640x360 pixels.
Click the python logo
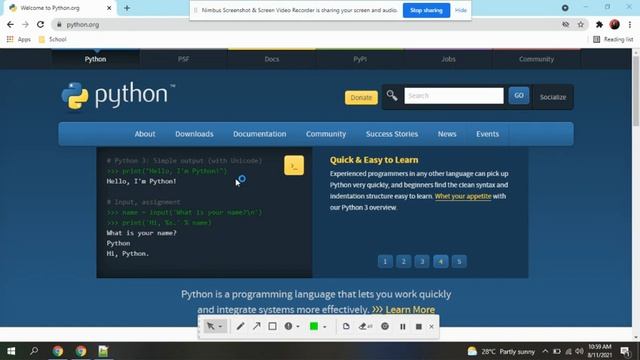click(118, 96)
